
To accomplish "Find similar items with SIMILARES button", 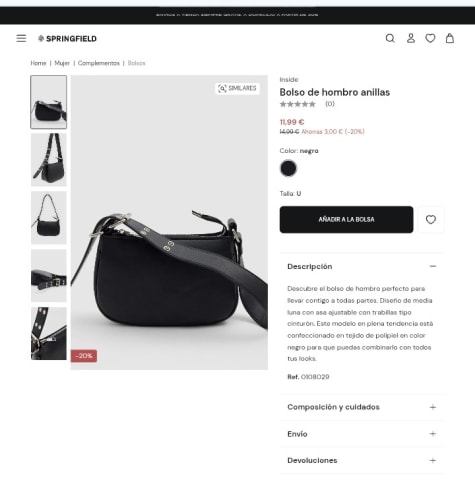I will click(x=237, y=88).
